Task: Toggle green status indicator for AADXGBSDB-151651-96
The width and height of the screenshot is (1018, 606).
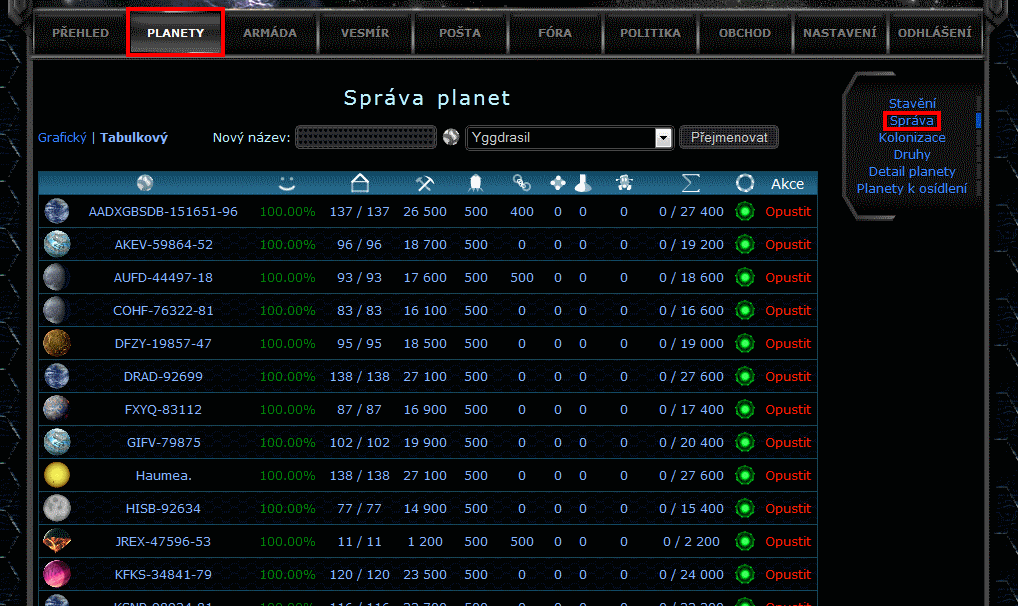Action: coord(743,211)
